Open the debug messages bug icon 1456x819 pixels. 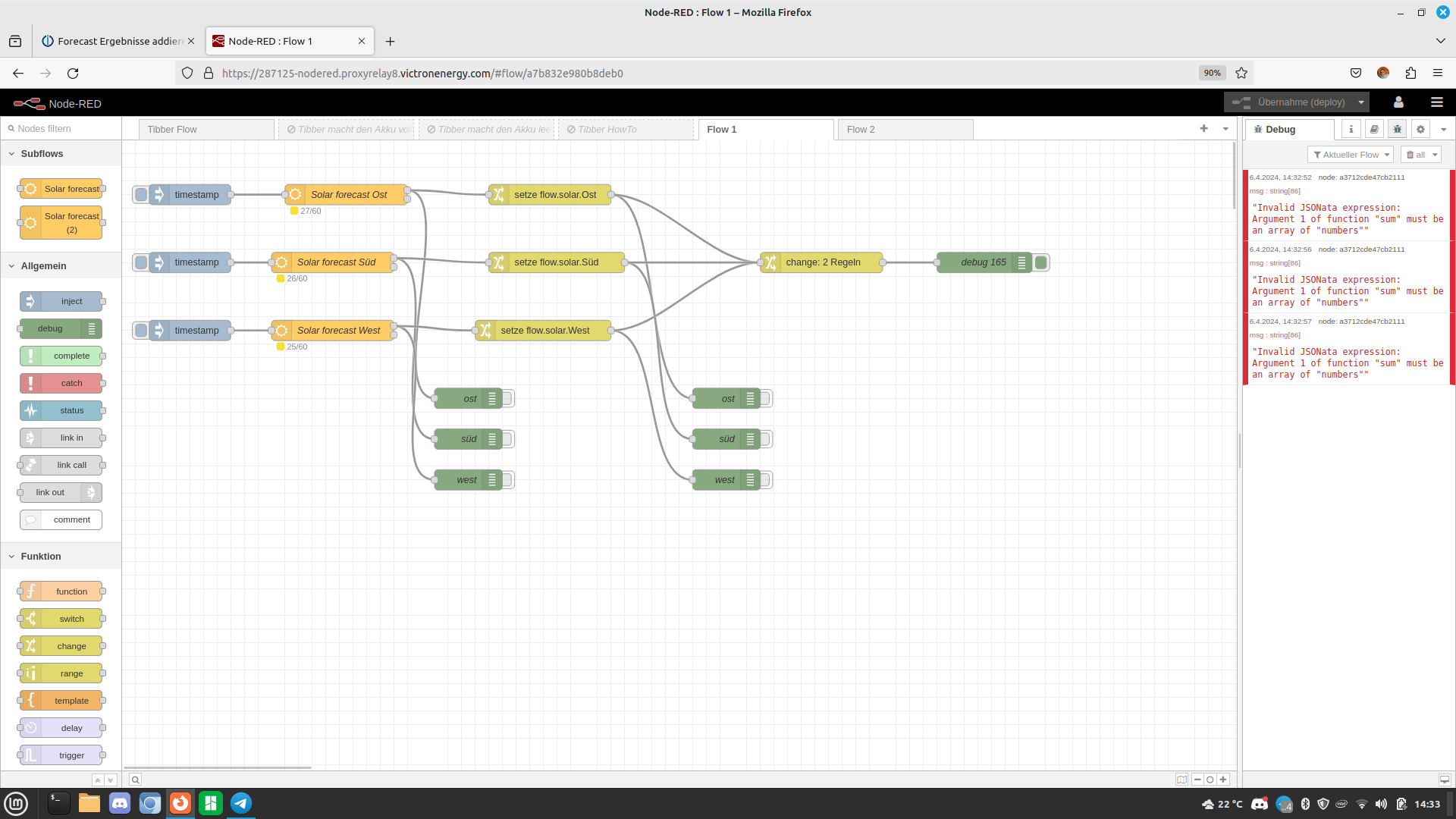[x=1398, y=129]
